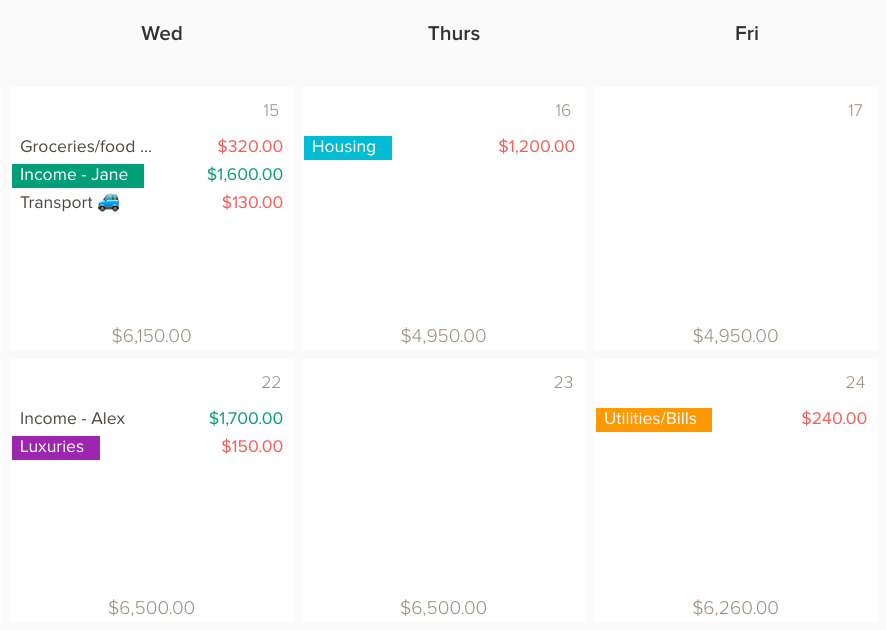Select day 17 in the calendar

[855, 110]
